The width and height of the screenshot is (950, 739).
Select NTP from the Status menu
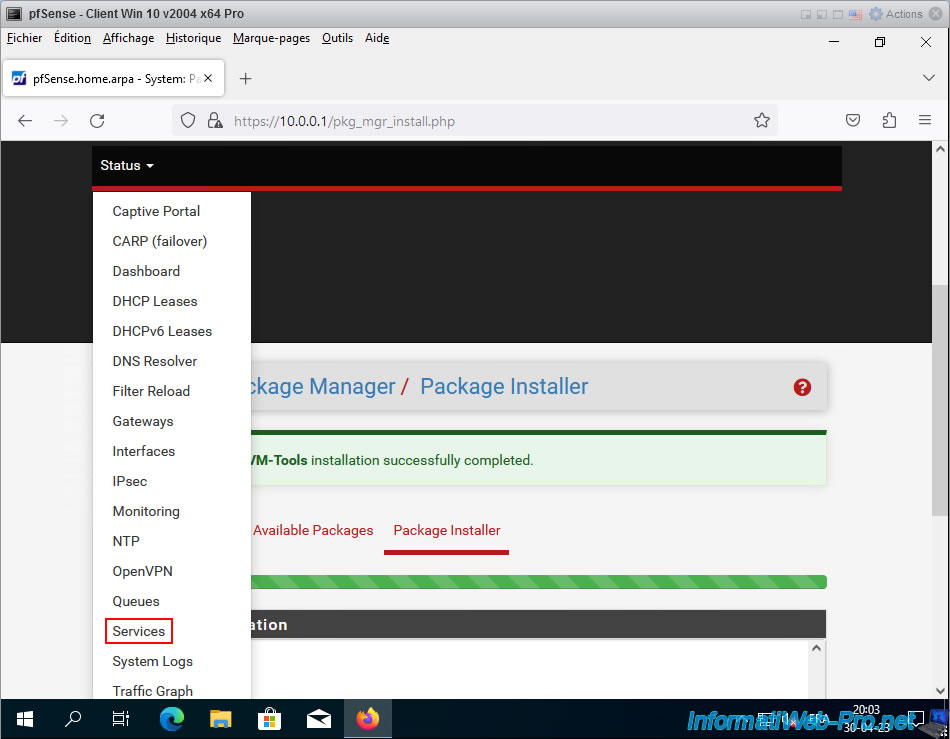coord(126,542)
